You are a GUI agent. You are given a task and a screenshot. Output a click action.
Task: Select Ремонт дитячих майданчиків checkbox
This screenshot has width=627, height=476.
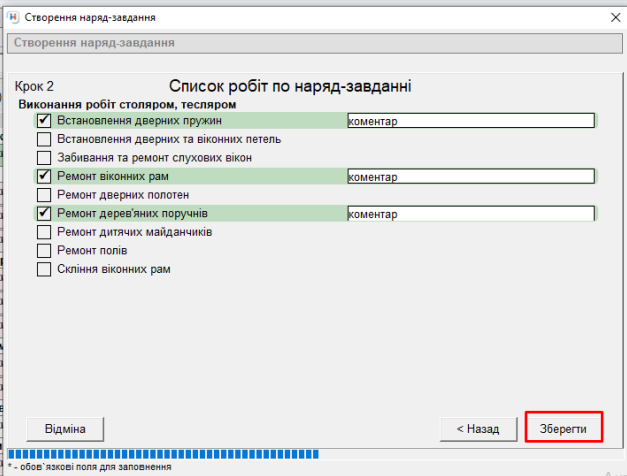[44, 232]
